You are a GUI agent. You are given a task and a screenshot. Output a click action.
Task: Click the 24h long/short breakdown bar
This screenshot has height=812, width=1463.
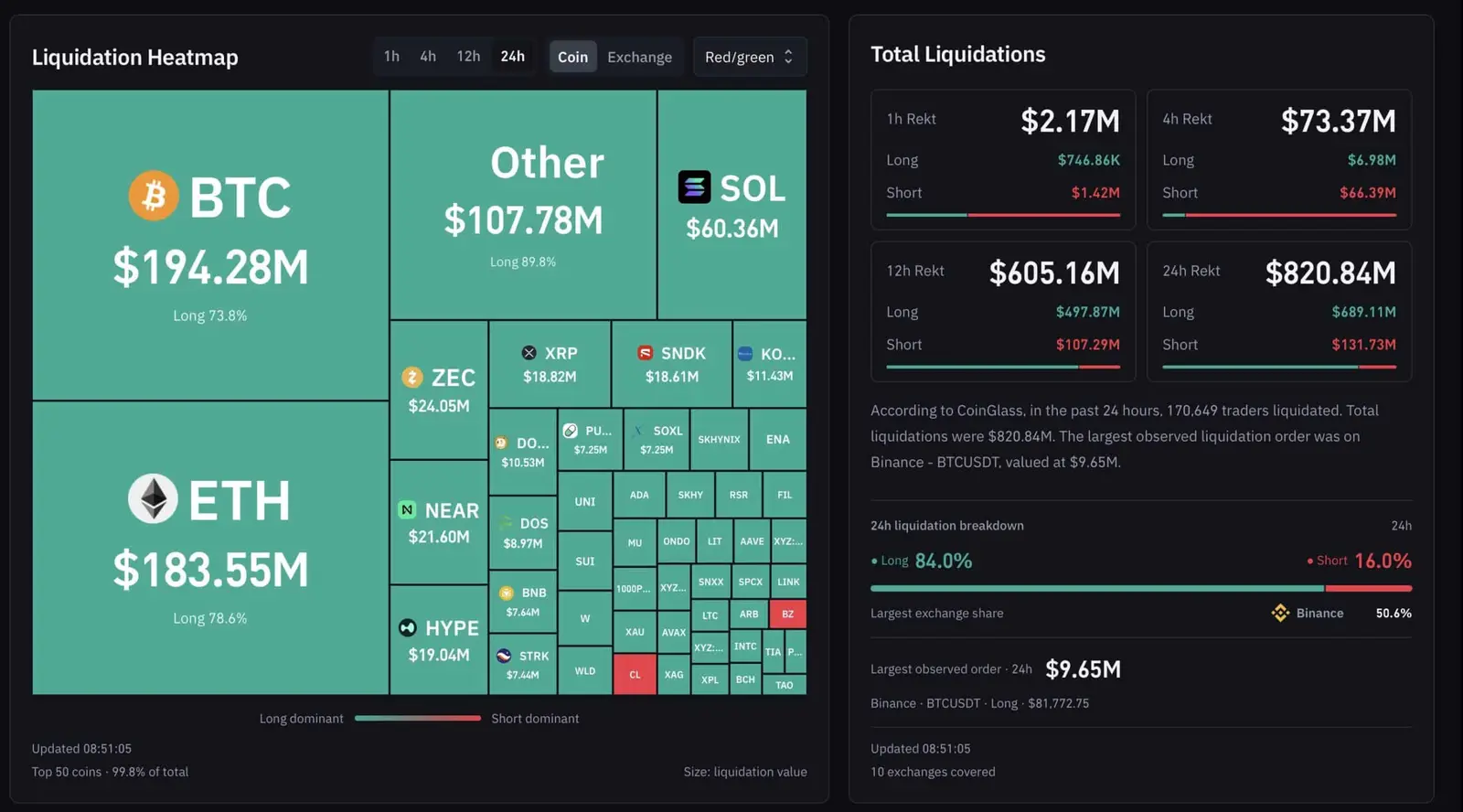pyautogui.click(x=1141, y=588)
